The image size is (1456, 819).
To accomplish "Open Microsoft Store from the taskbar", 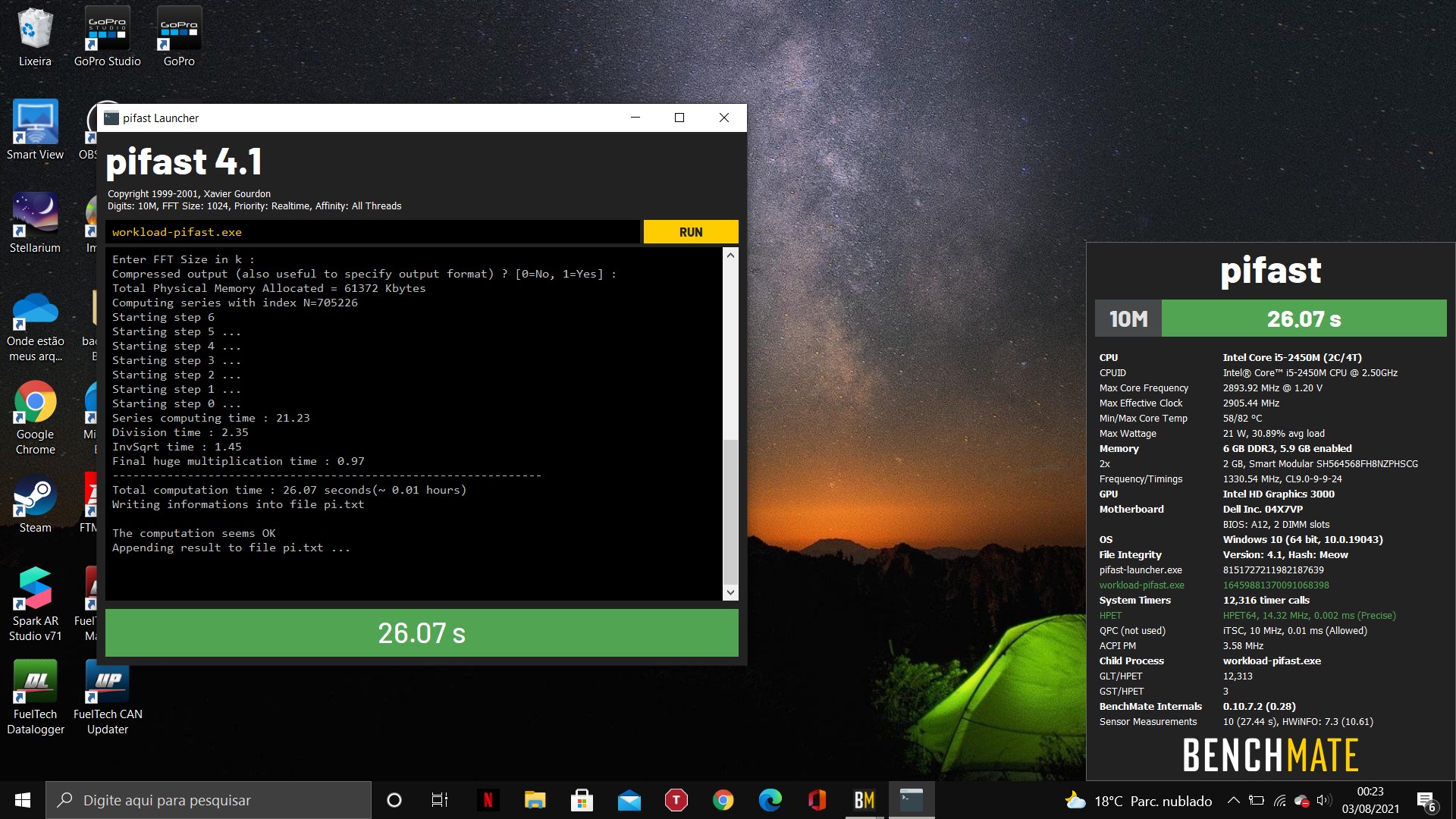I will pyautogui.click(x=582, y=800).
